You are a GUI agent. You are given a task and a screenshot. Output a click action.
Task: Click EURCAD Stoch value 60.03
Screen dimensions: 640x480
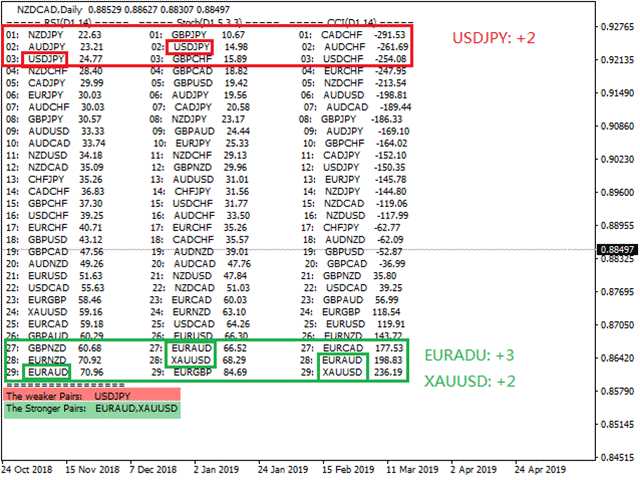click(x=235, y=300)
